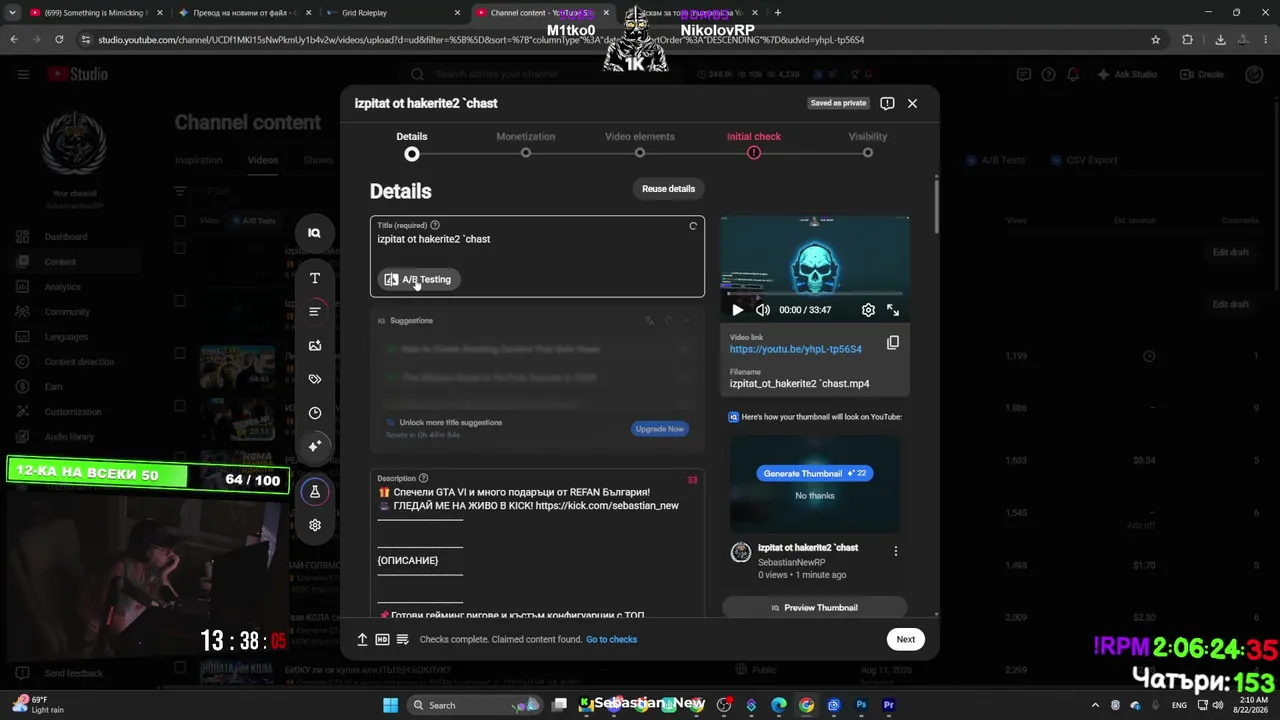Open Photoshop from the taskbar
1280x720 pixels.
coord(861,705)
